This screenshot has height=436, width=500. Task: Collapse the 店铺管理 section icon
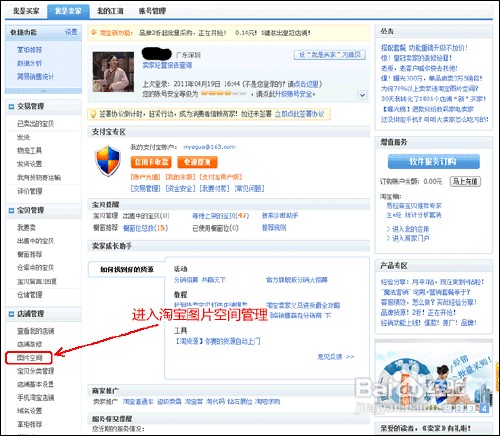(11, 314)
